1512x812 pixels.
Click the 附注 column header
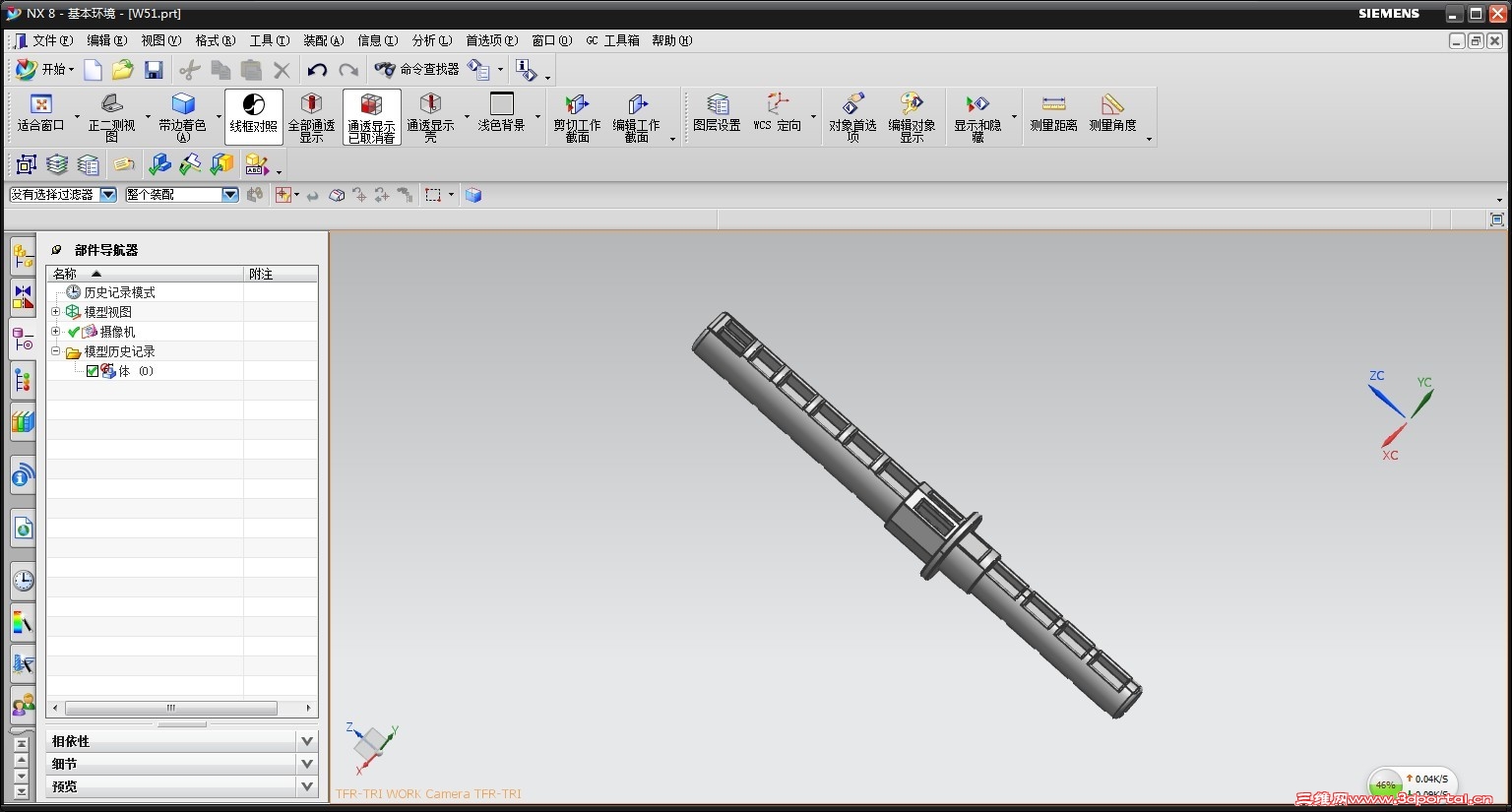(281, 274)
